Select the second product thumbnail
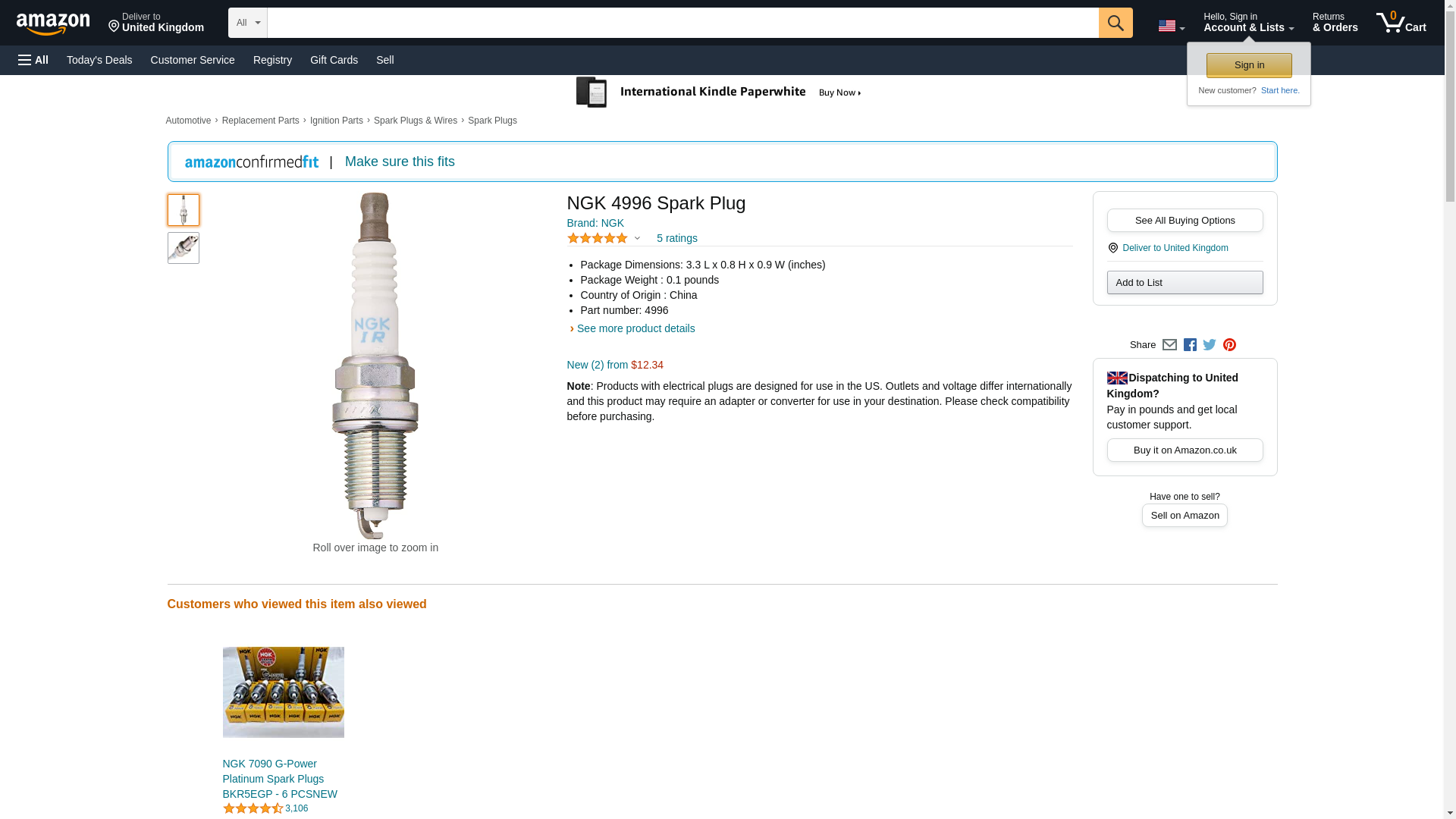 point(183,248)
